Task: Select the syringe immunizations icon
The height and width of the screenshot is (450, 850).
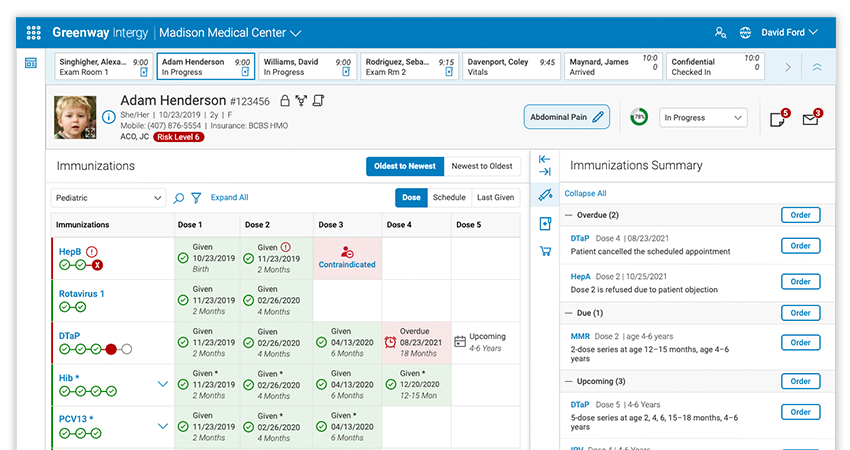Action: [x=545, y=194]
